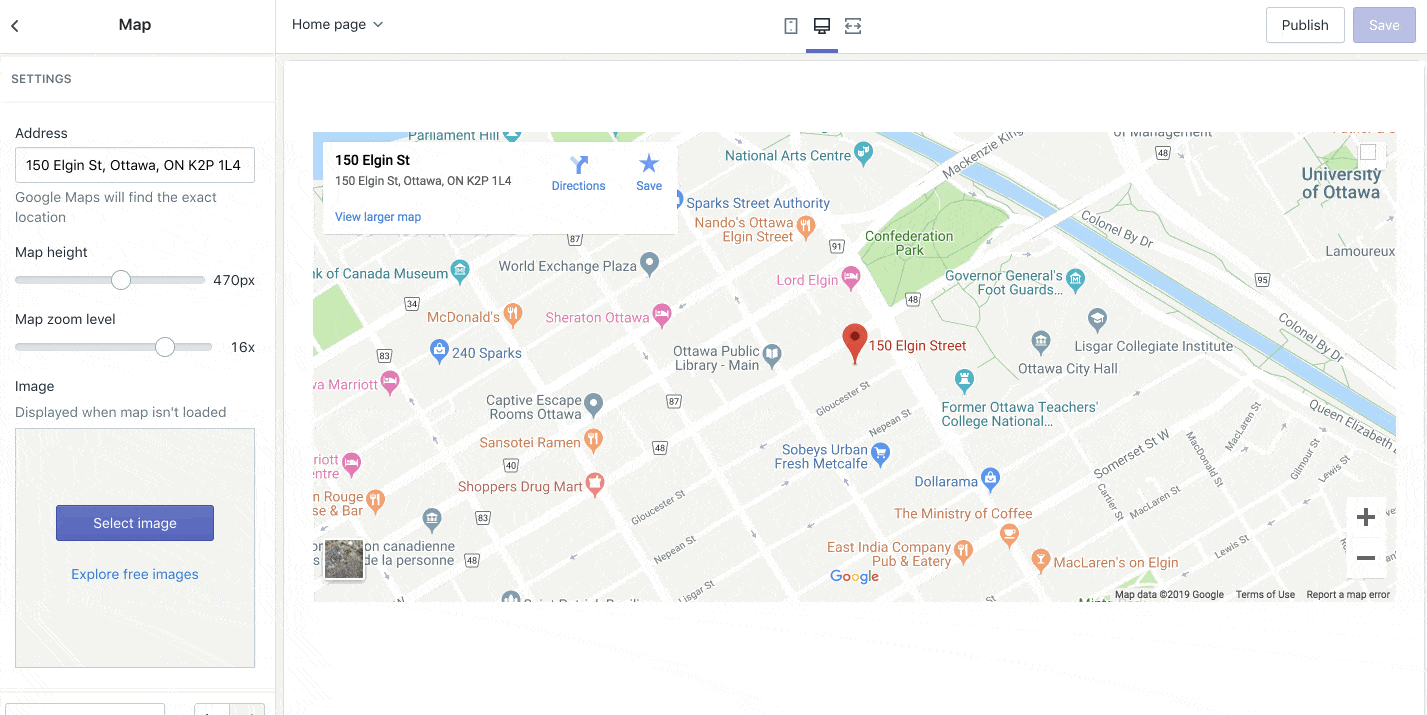Click the Ottawa Public Library icon

[x=772, y=353]
